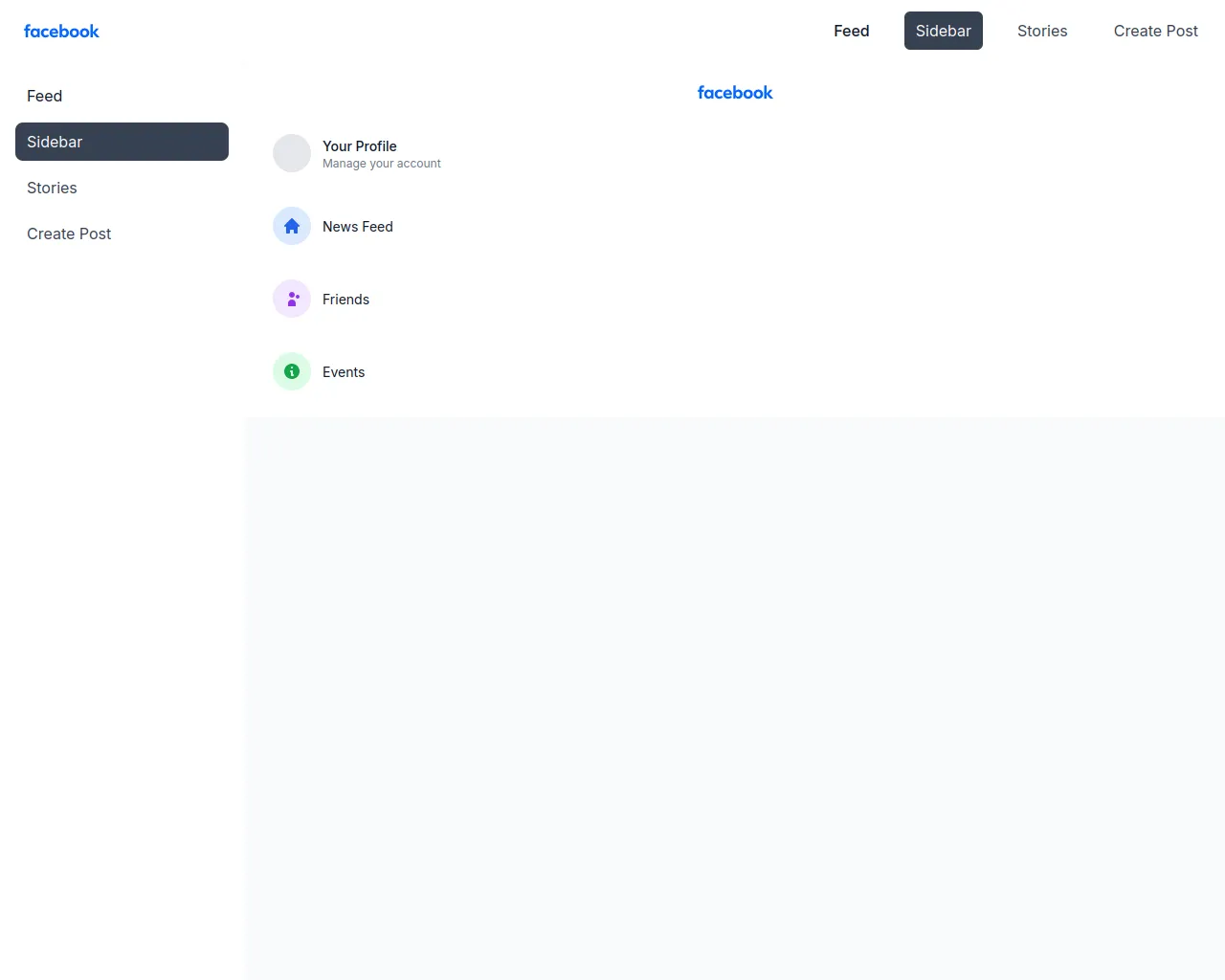Viewport: 1225px width, 980px height.
Task: Click the centered facebook logo above profile
Action: [734, 93]
